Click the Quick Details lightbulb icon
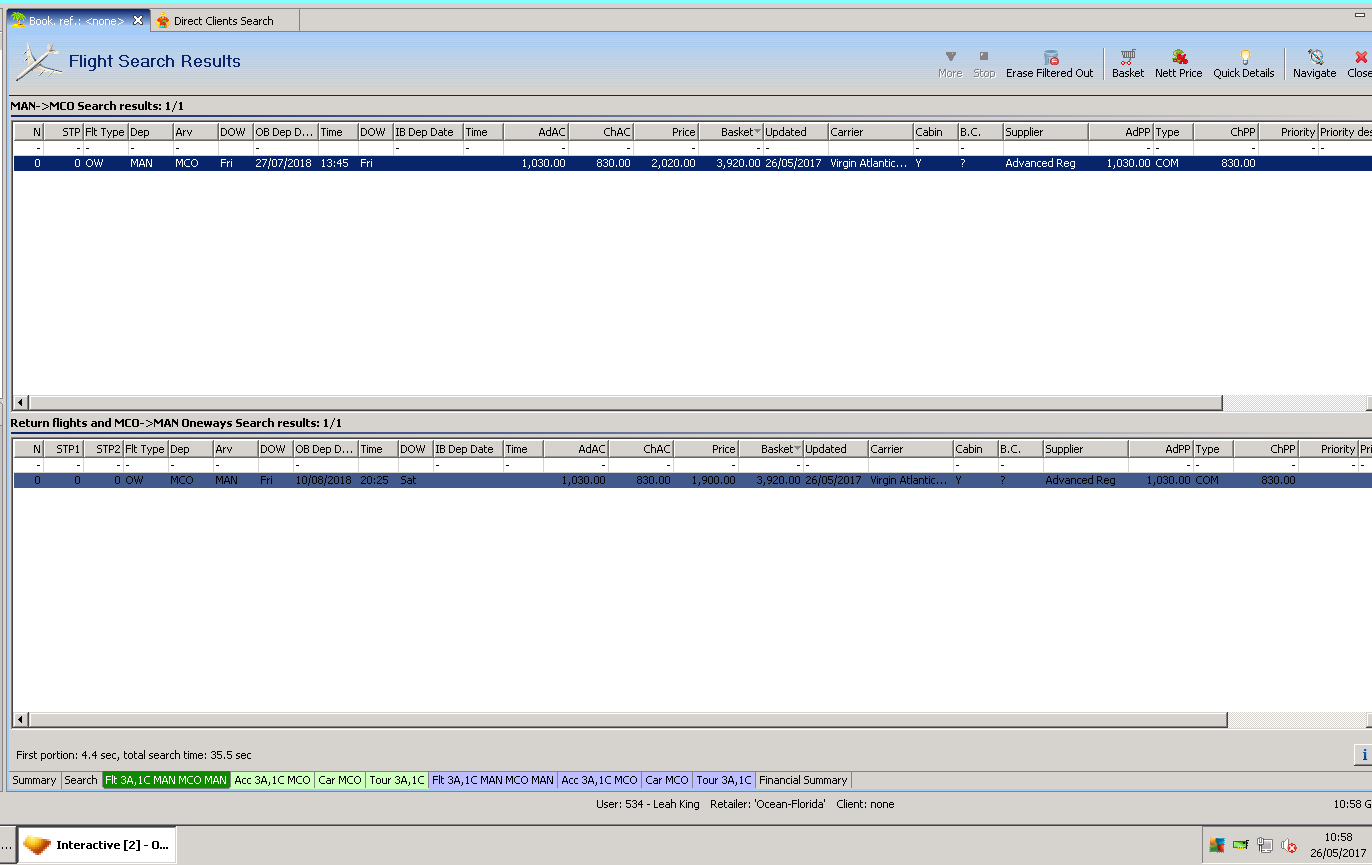 [x=1243, y=64]
